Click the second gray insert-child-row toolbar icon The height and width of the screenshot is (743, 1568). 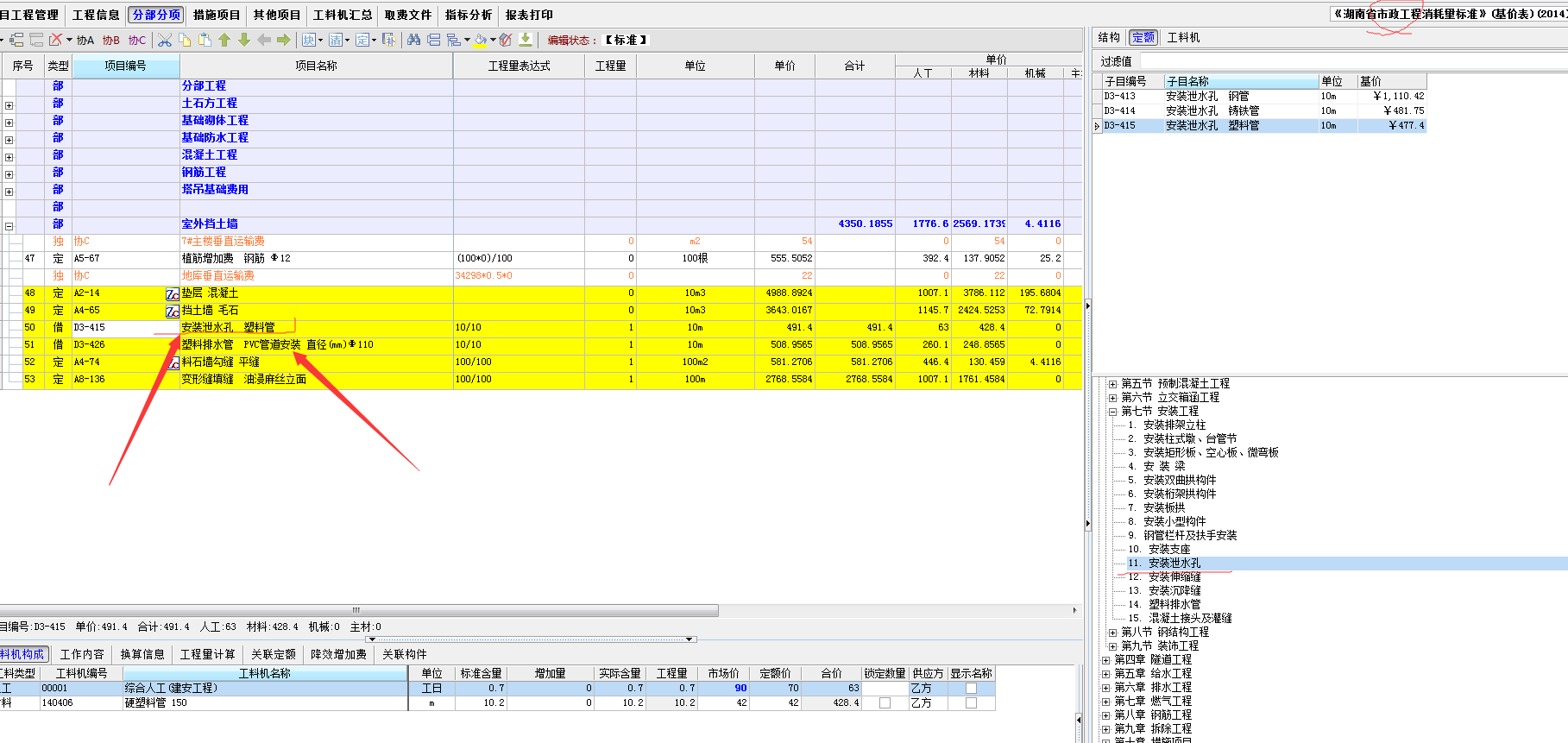click(x=36, y=40)
